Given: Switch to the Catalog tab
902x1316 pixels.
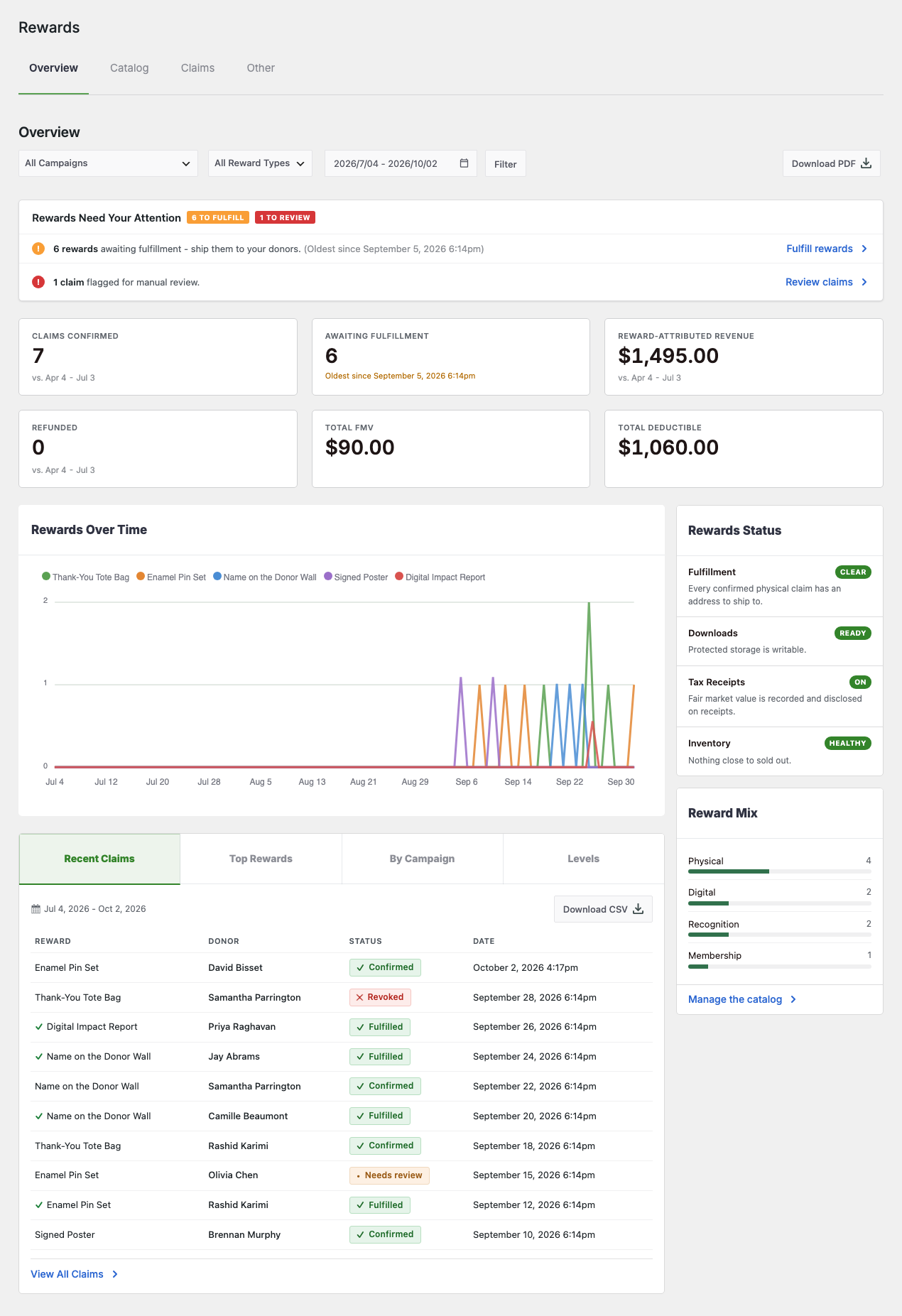Looking at the screenshot, I should (x=129, y=68).
